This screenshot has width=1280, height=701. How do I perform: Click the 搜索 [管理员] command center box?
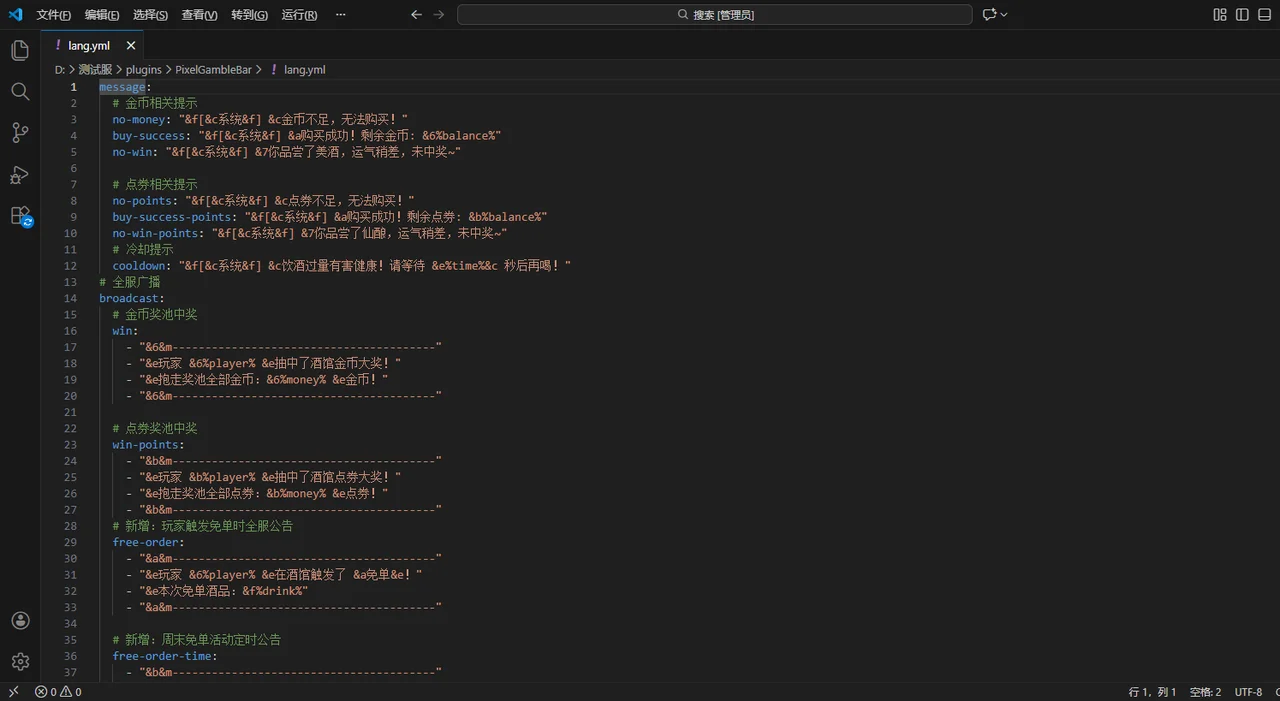715,14
